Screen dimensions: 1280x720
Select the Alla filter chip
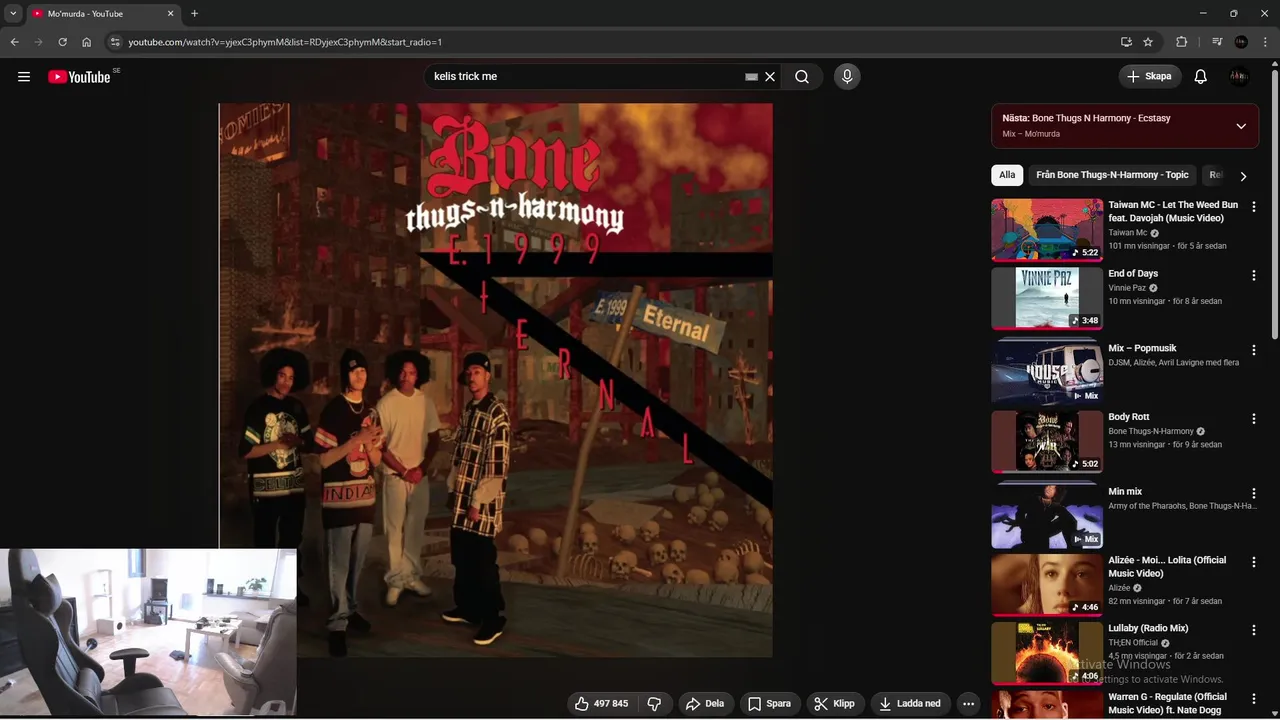1007,175
